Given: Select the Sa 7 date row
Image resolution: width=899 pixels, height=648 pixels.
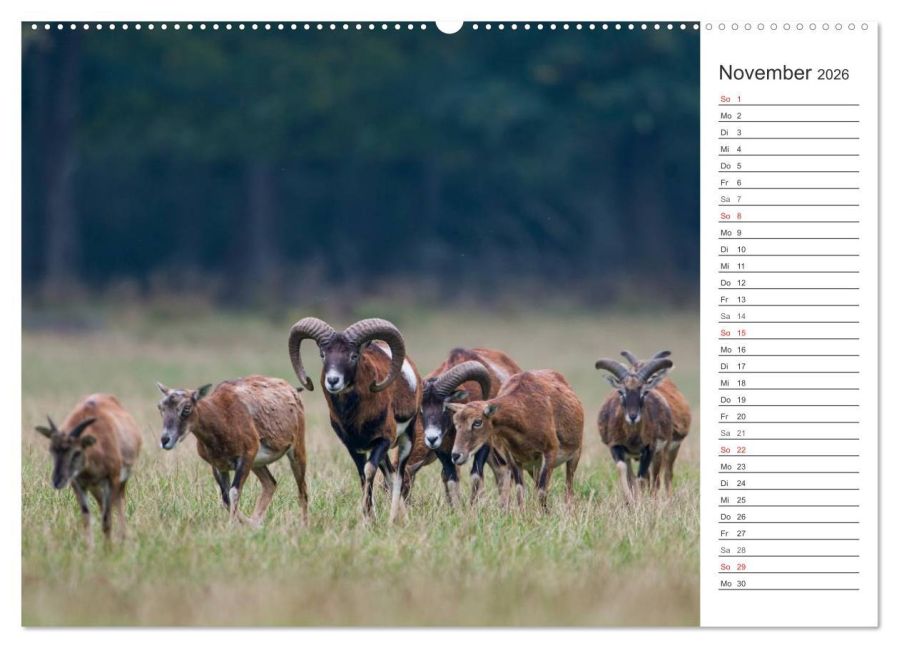Looking at the screenshot, I should click(x=789, y=198).
